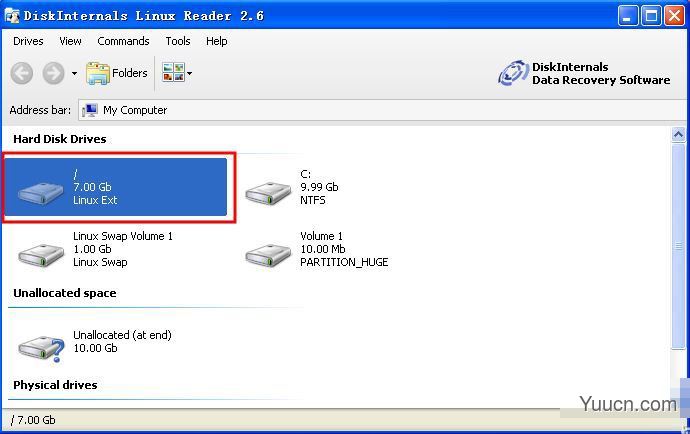
Task: Click the Back navigation arrow
Action: click(x=22, y=73)
